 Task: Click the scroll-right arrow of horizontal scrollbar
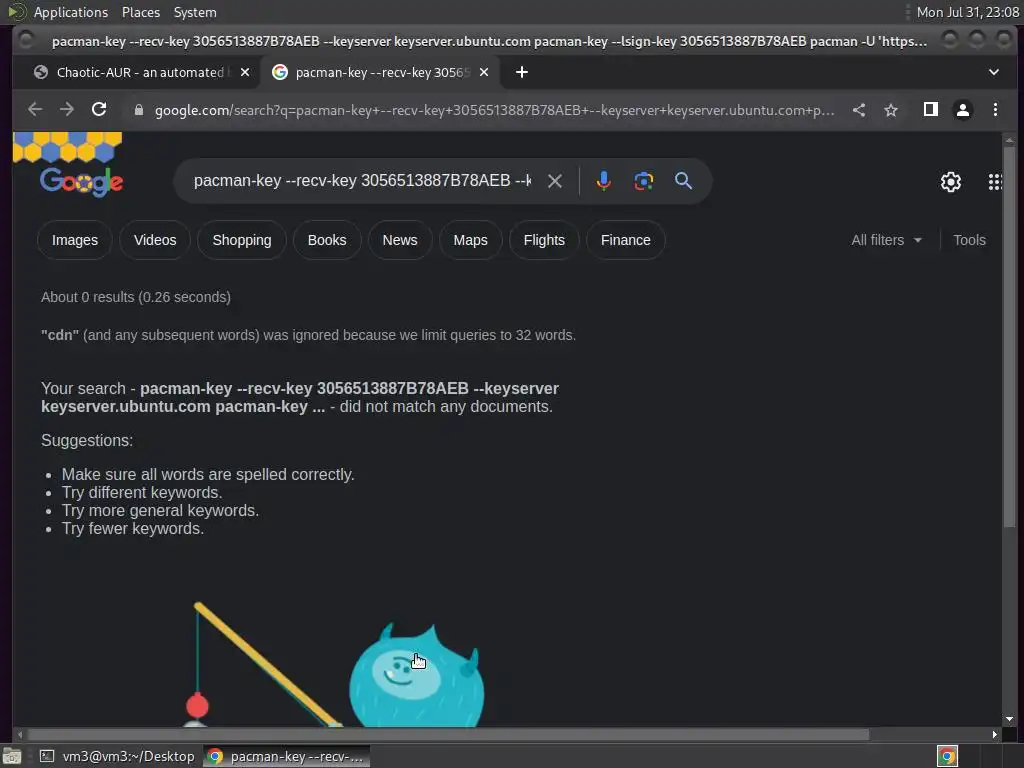[994, 735]
